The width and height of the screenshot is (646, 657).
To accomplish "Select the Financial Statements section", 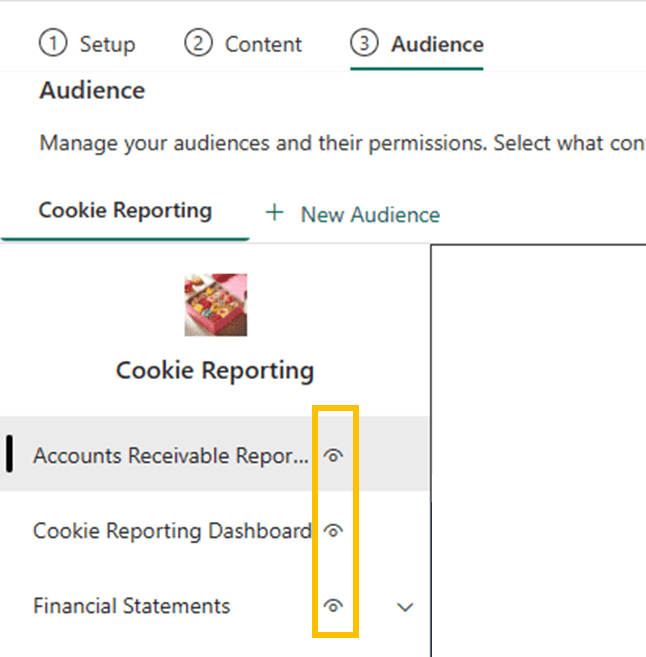I will pyautogui.click(x=131, y=606).
